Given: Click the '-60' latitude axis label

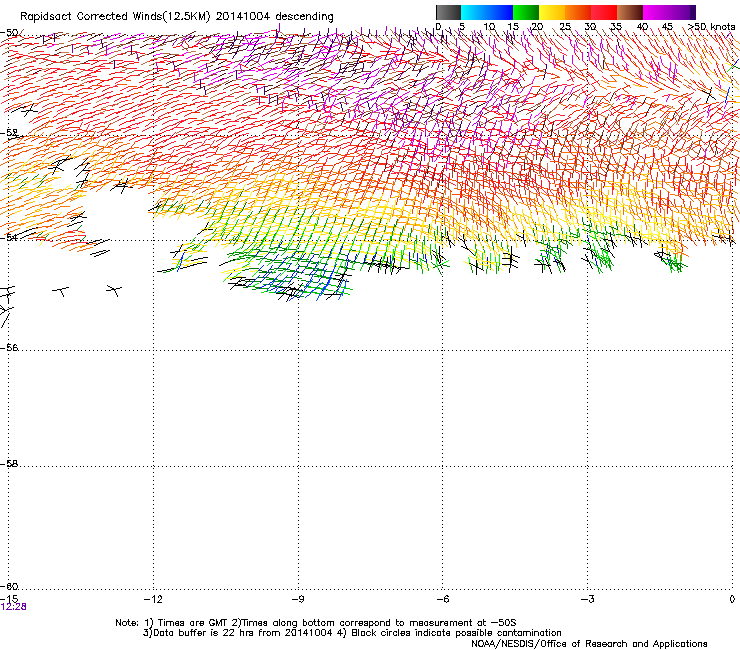Looking at the screenshot, I should click(9, 586).
